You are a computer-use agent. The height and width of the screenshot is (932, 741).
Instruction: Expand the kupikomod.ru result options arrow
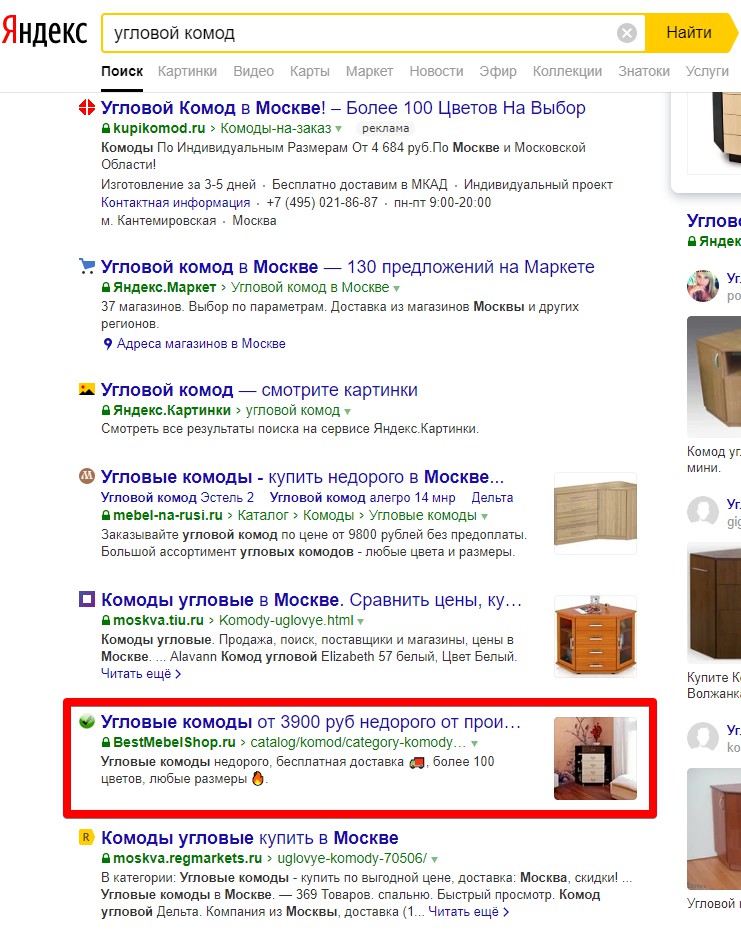(x=339, y=128)
